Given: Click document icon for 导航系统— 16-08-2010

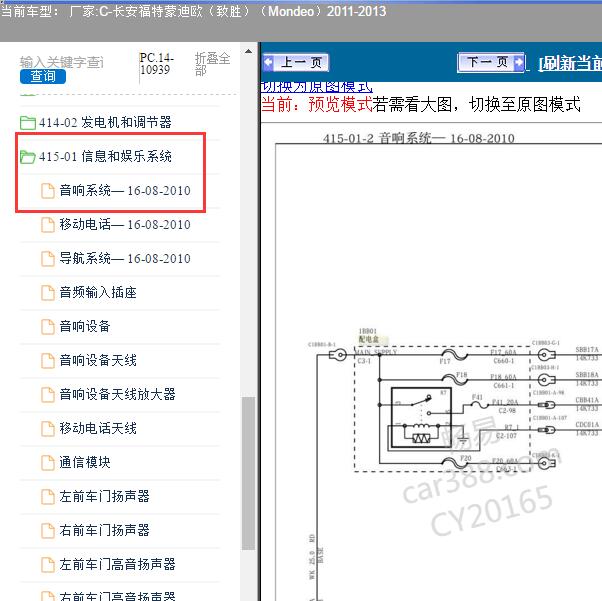Looking at the screenshot, I should (48, 259).
